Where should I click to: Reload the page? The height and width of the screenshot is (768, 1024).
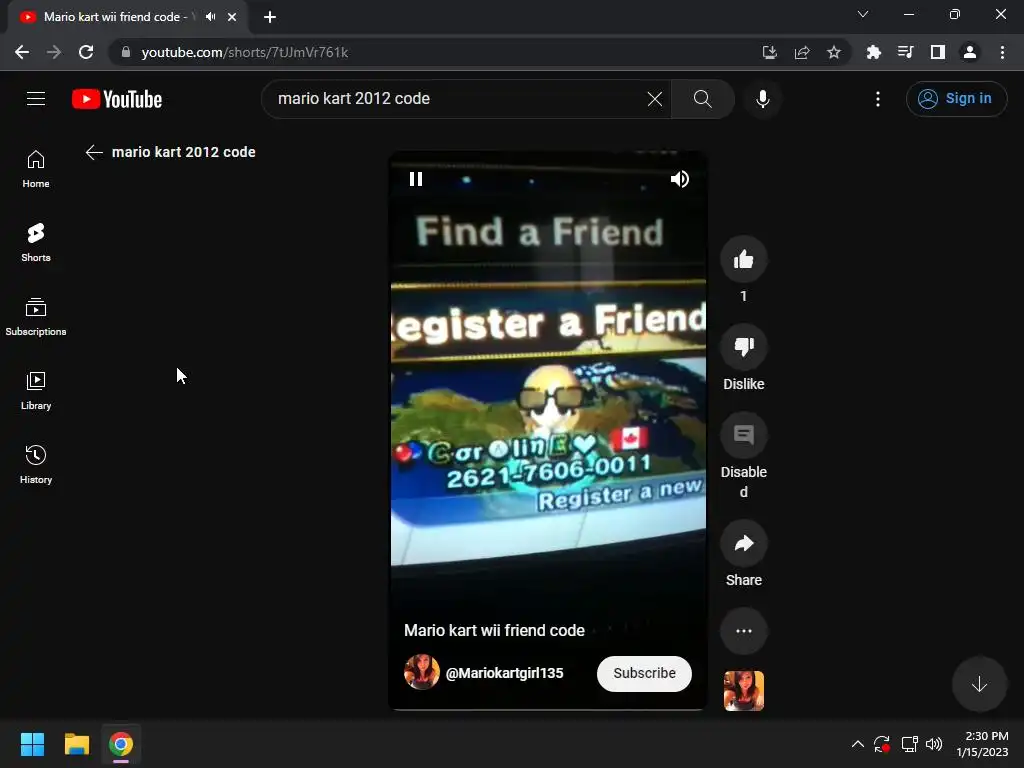86,52
